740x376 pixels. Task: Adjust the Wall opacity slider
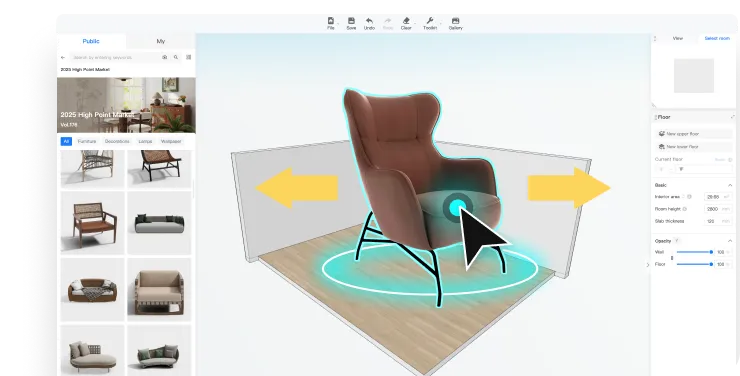[x=694, y=252]
